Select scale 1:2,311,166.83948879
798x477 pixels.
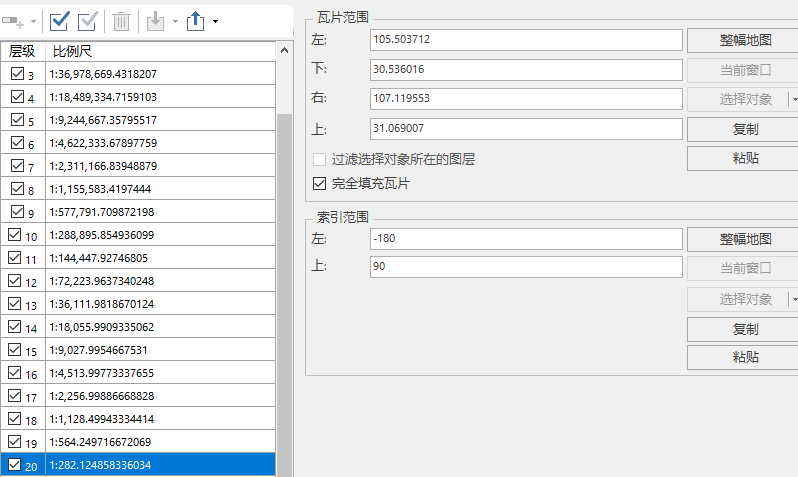tap(160, 165)
